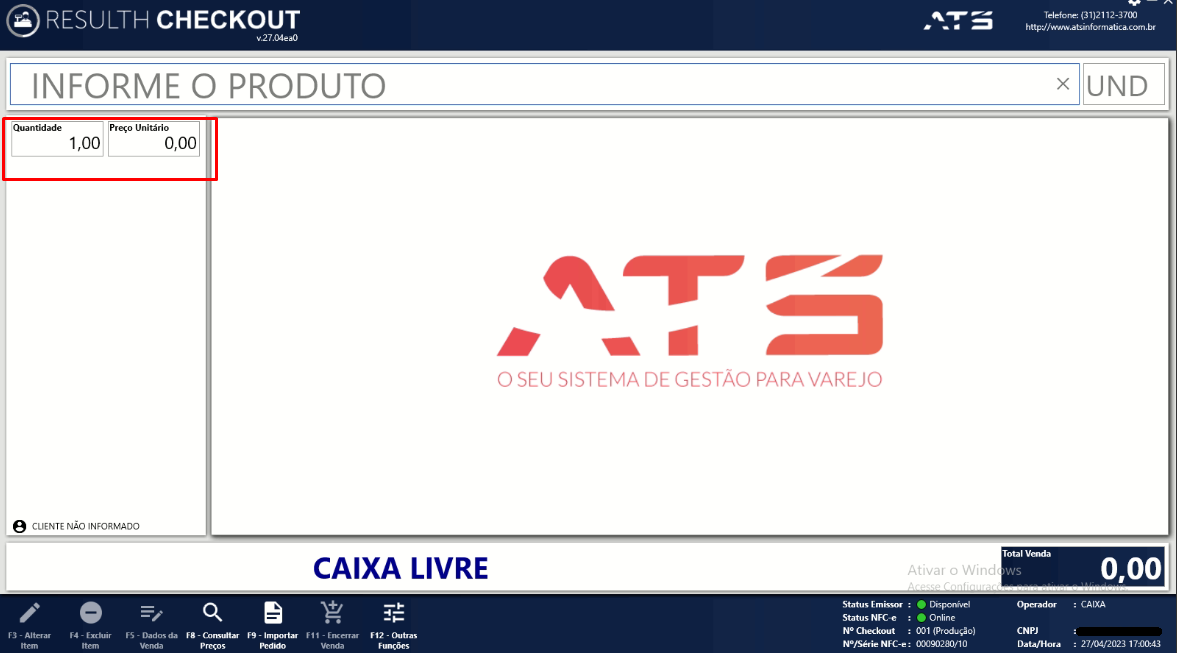This screenshot has width=1177, height=653.
Task: Click the Status Emissor green indicator
Action: [921, 604]
